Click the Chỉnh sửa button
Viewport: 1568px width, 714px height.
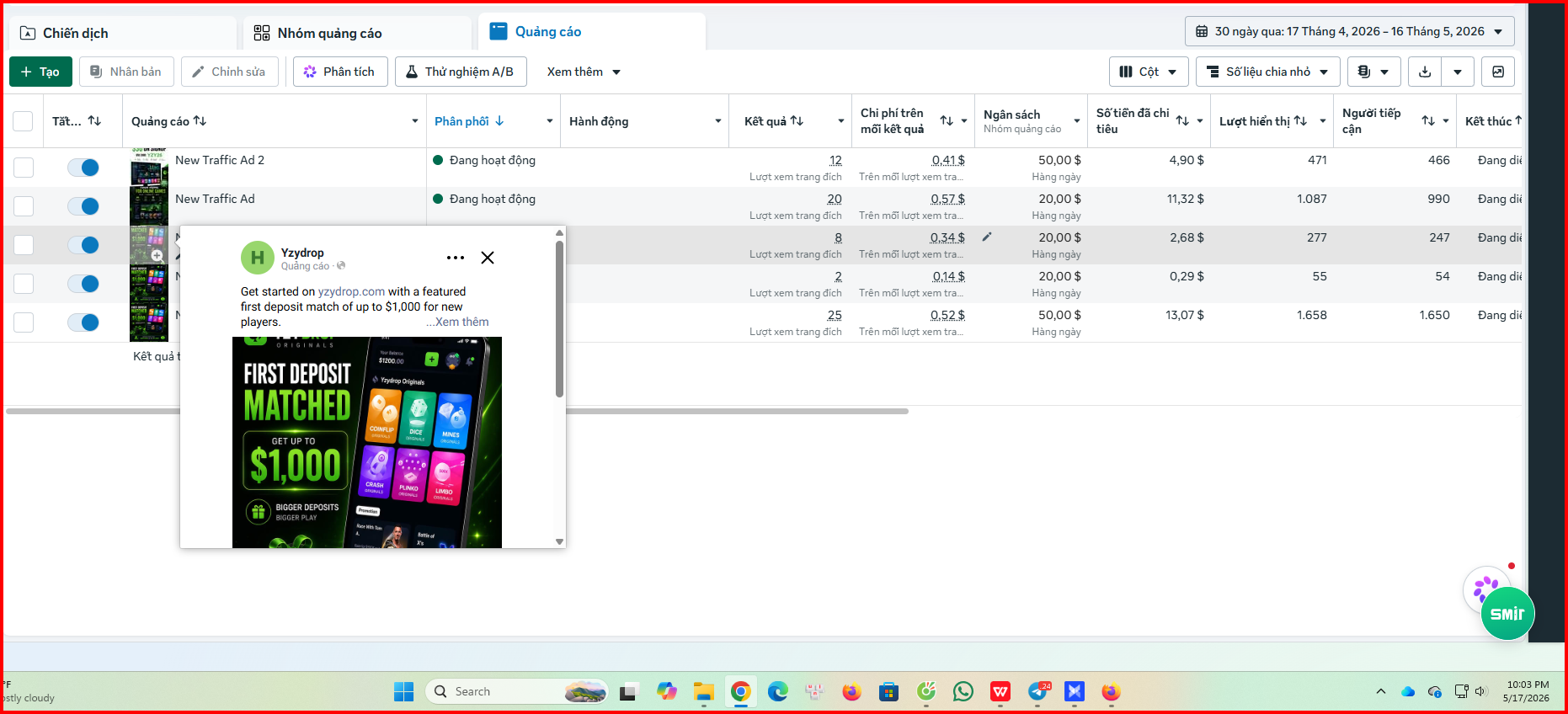(x=229, y=72)
